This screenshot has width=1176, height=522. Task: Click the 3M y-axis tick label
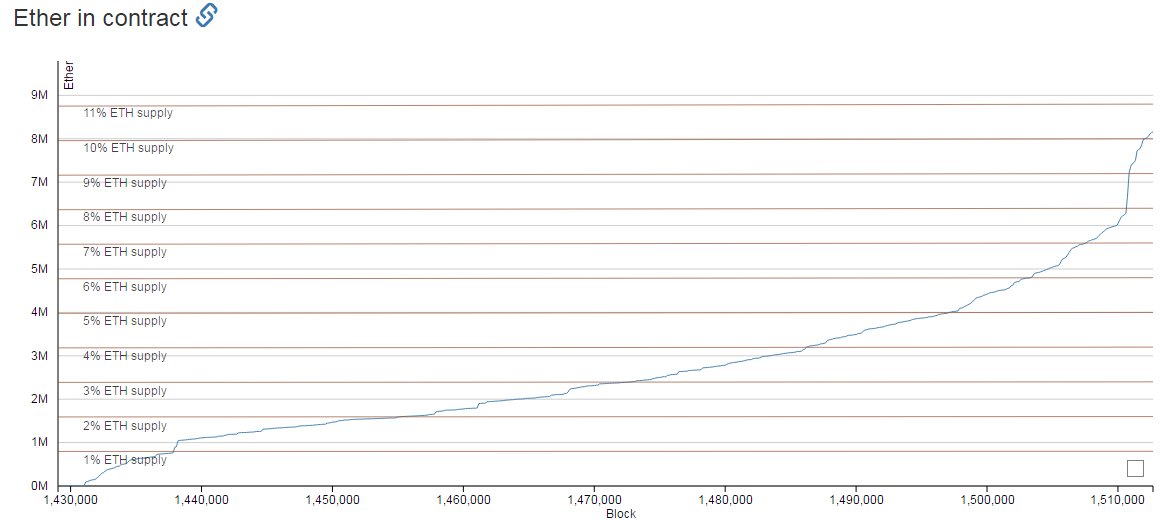click(x=40, y=356)
